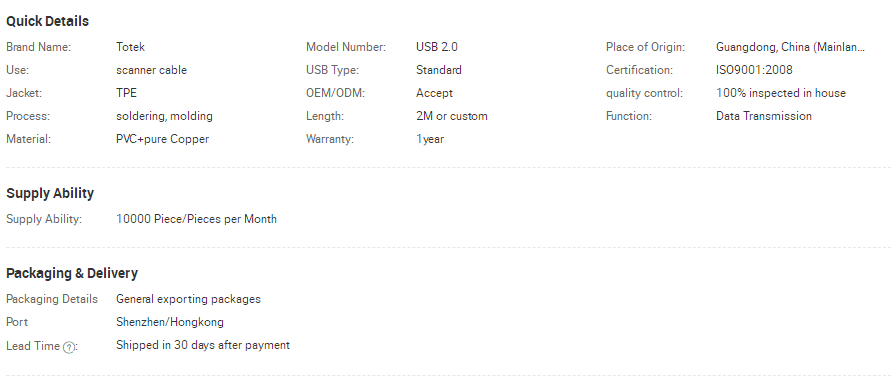Click the 10000 Piece/Pieces per Month text

[196, 219]
